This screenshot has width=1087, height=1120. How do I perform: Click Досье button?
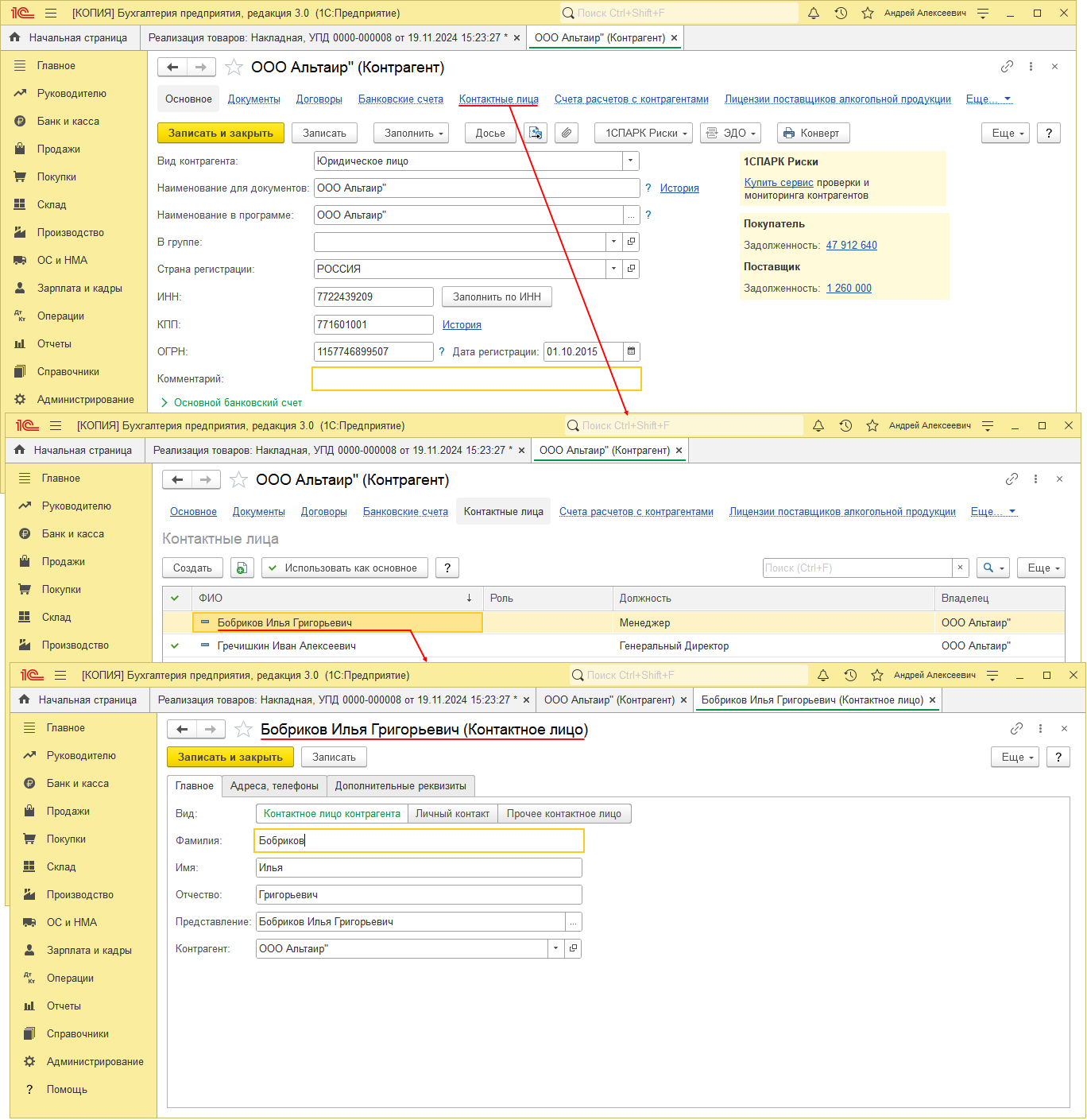490,133
